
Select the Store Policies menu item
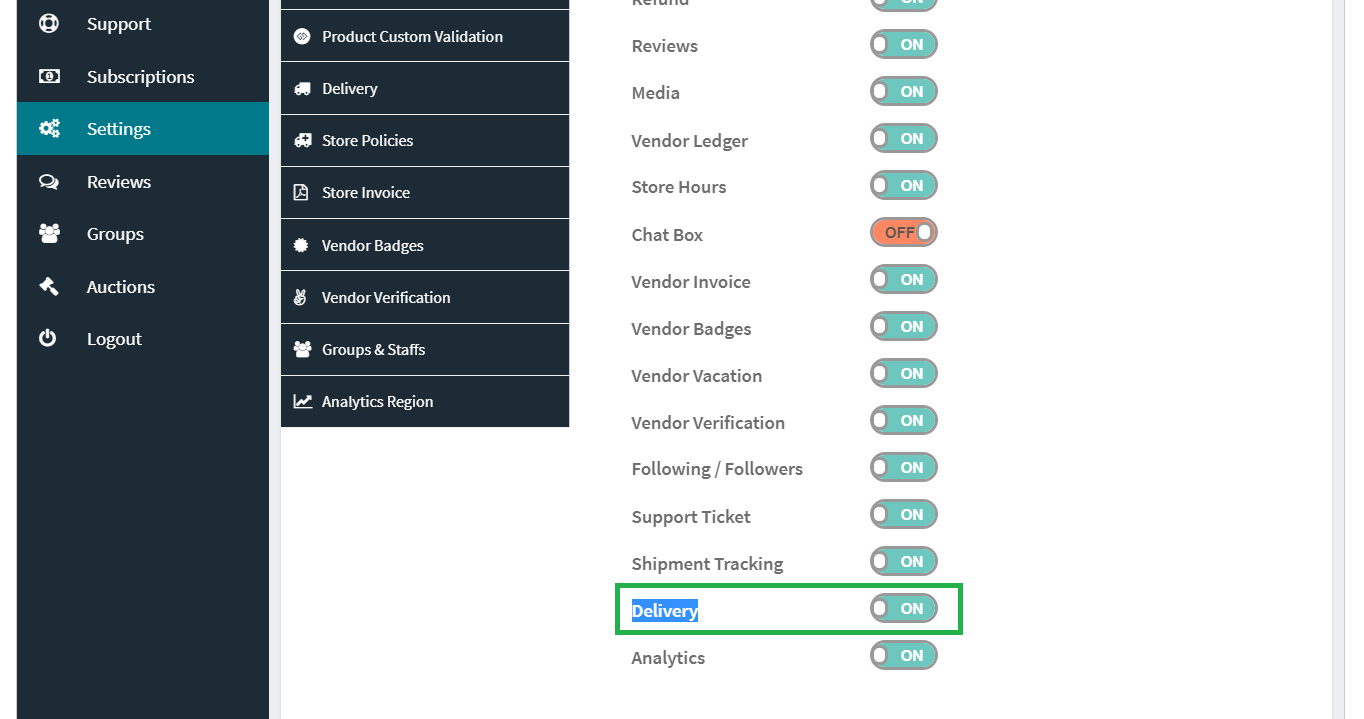(x=425, y=140)
